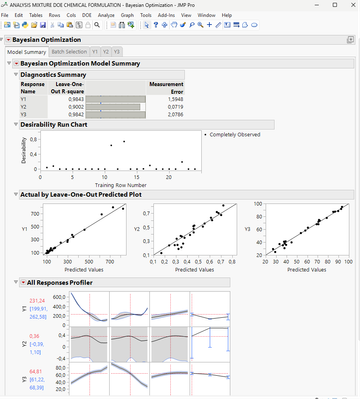The image size is (360, 399).
Task: Open the Rows menu
Action: [54, 15]
